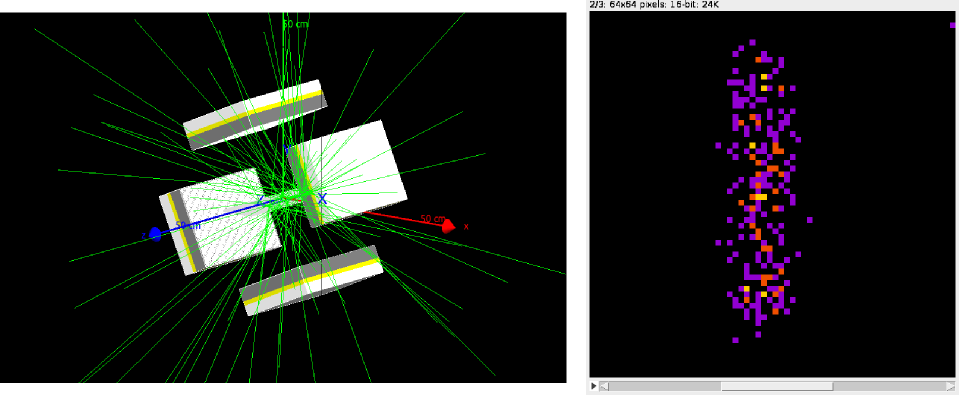The width and height of the screenshot is (959, 395).
Task: Click the green "50 cm" label at the top of the view
Action: (295, 24)
